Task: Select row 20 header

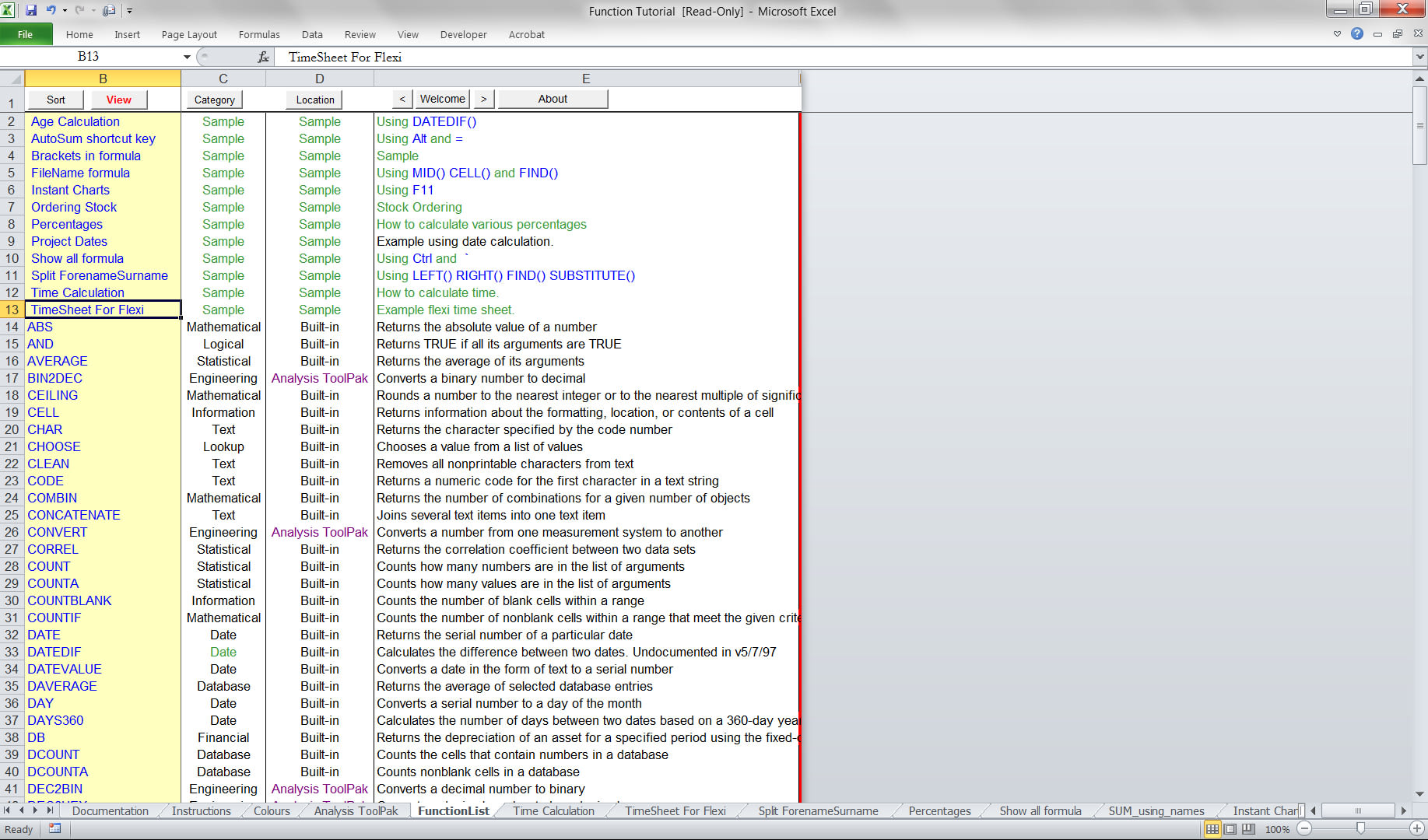Action: 12,429
